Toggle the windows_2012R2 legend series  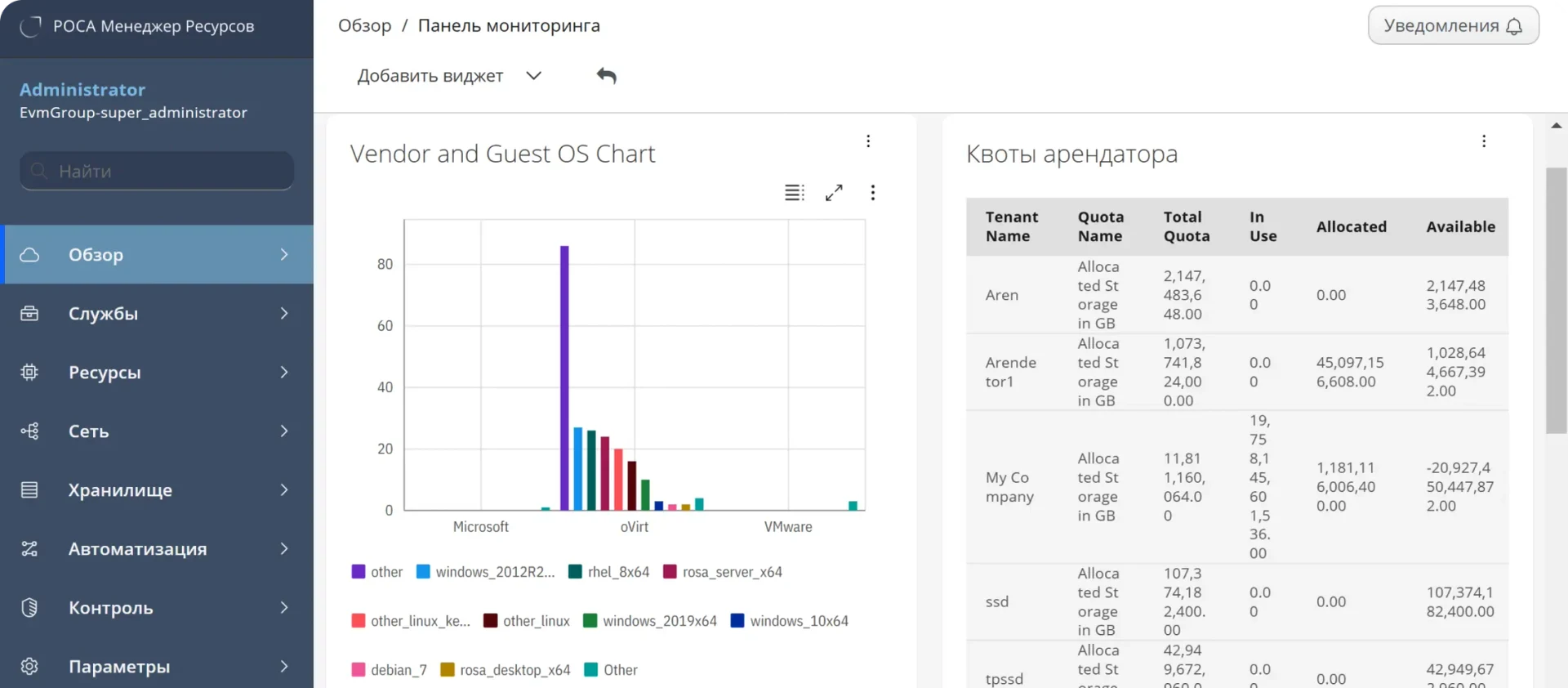[486, 572]
